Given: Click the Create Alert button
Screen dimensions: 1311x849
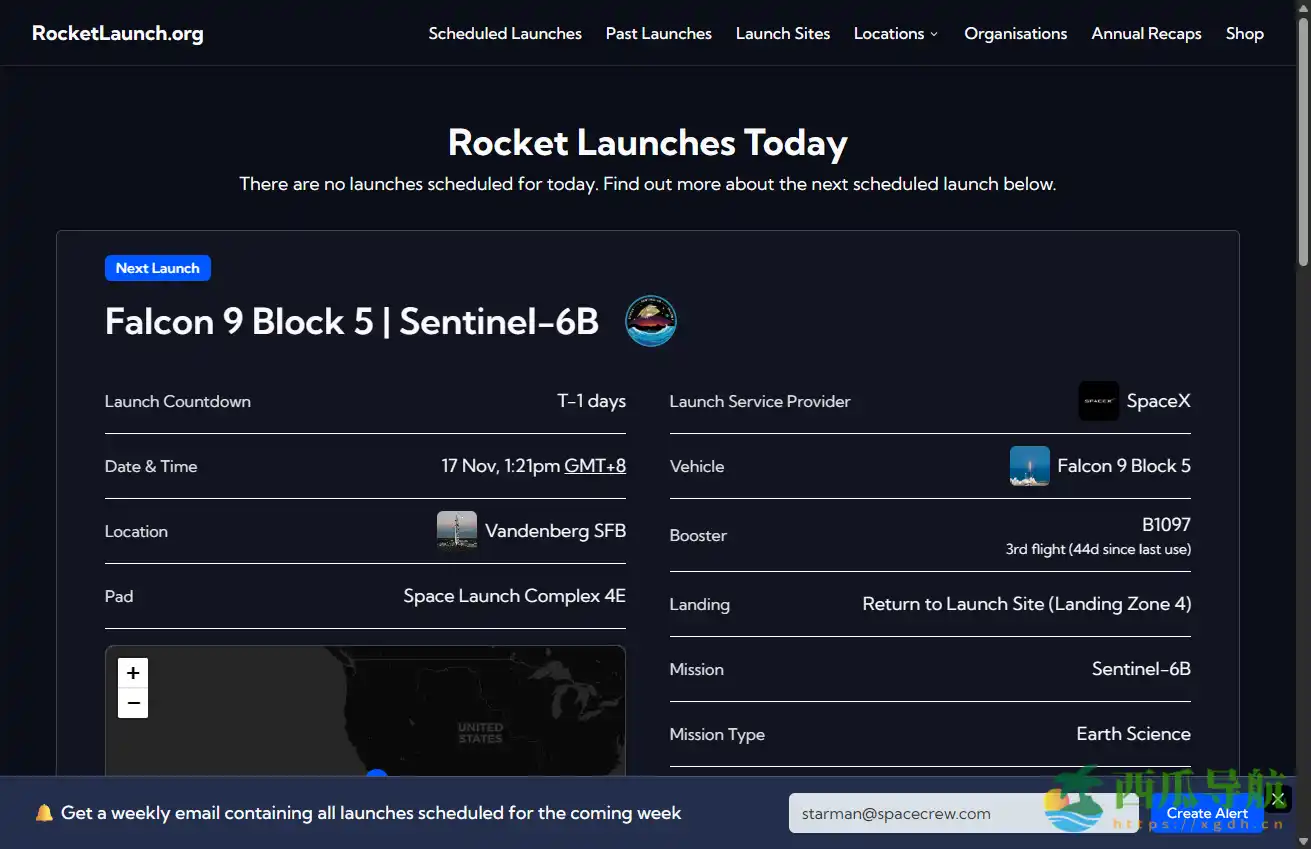Looking at the screenshot, I should [x=1206, y=812].
